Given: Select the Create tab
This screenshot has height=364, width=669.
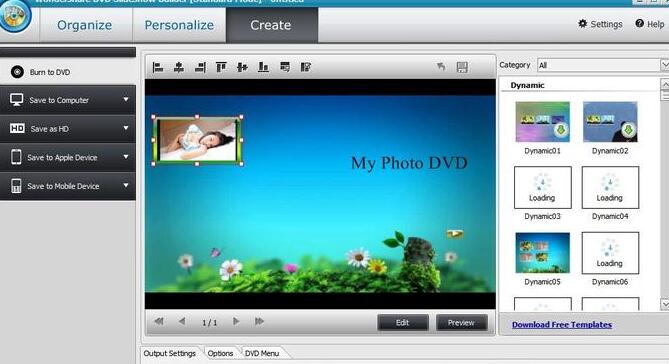Looking at the screenshot, I should coord(271,25).
